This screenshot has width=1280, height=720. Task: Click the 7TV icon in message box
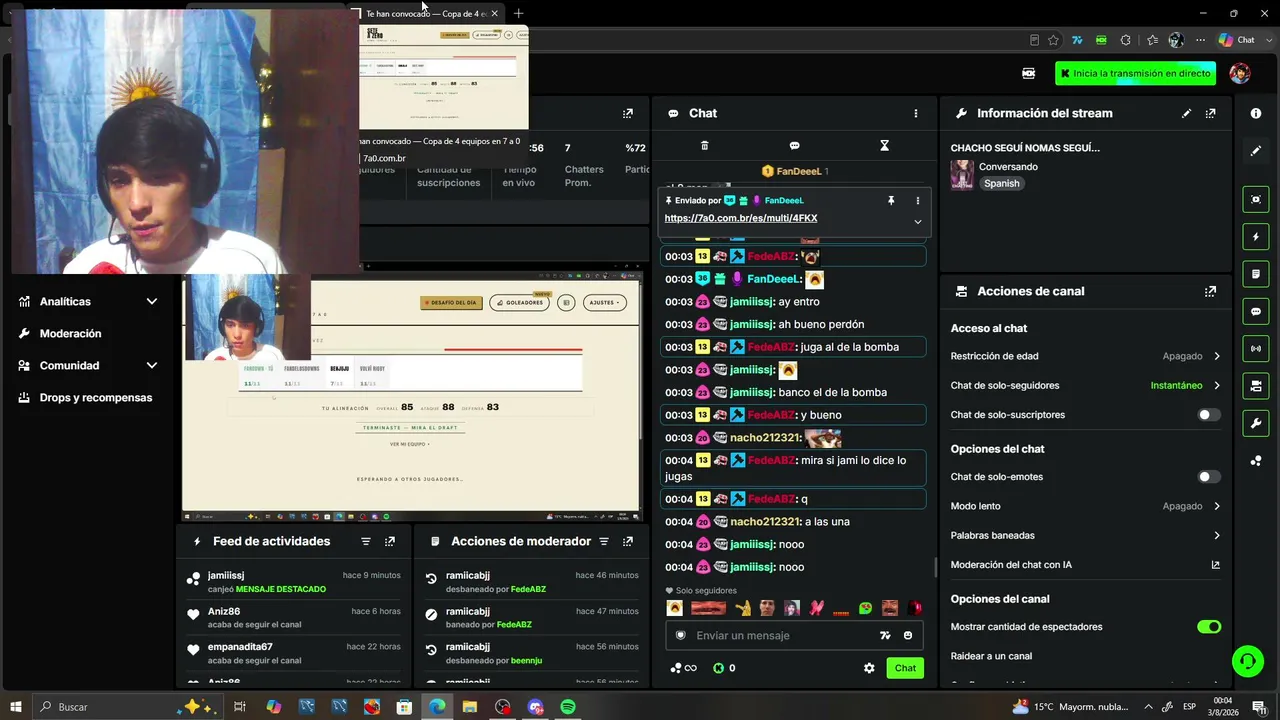(885, 635)
